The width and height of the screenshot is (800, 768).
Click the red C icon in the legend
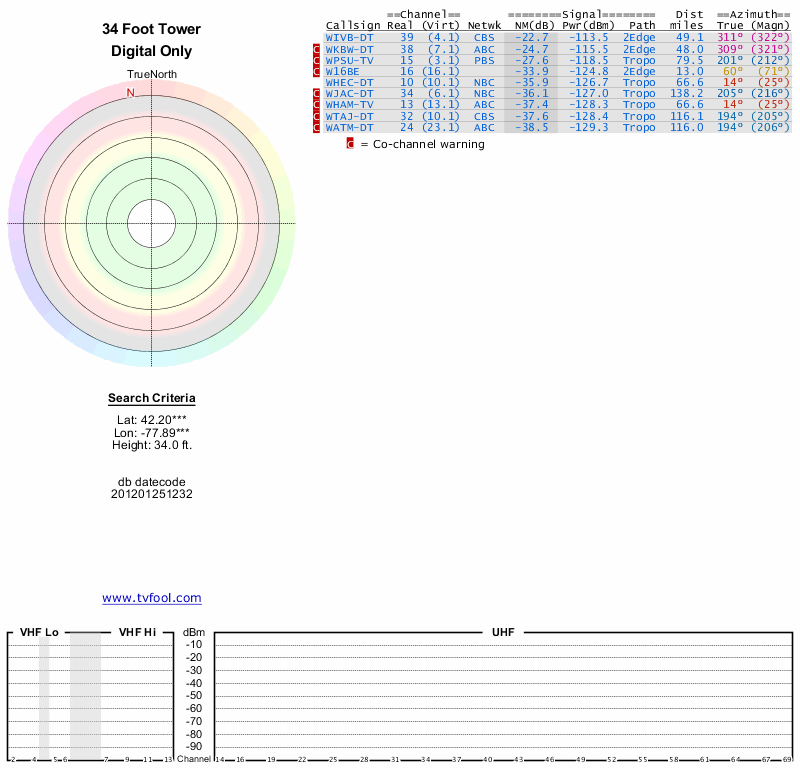(350, 144)
